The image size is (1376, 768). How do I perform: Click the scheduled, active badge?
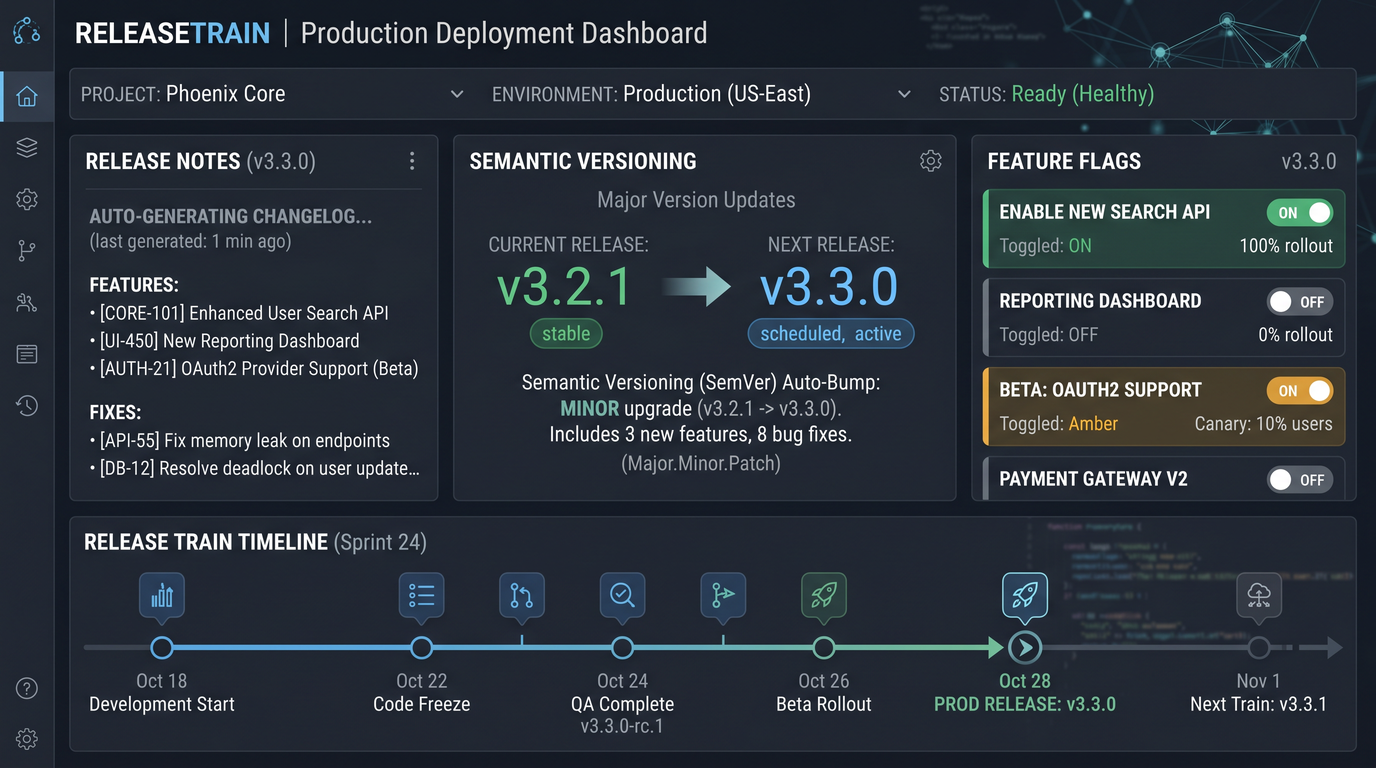(831, 334)
